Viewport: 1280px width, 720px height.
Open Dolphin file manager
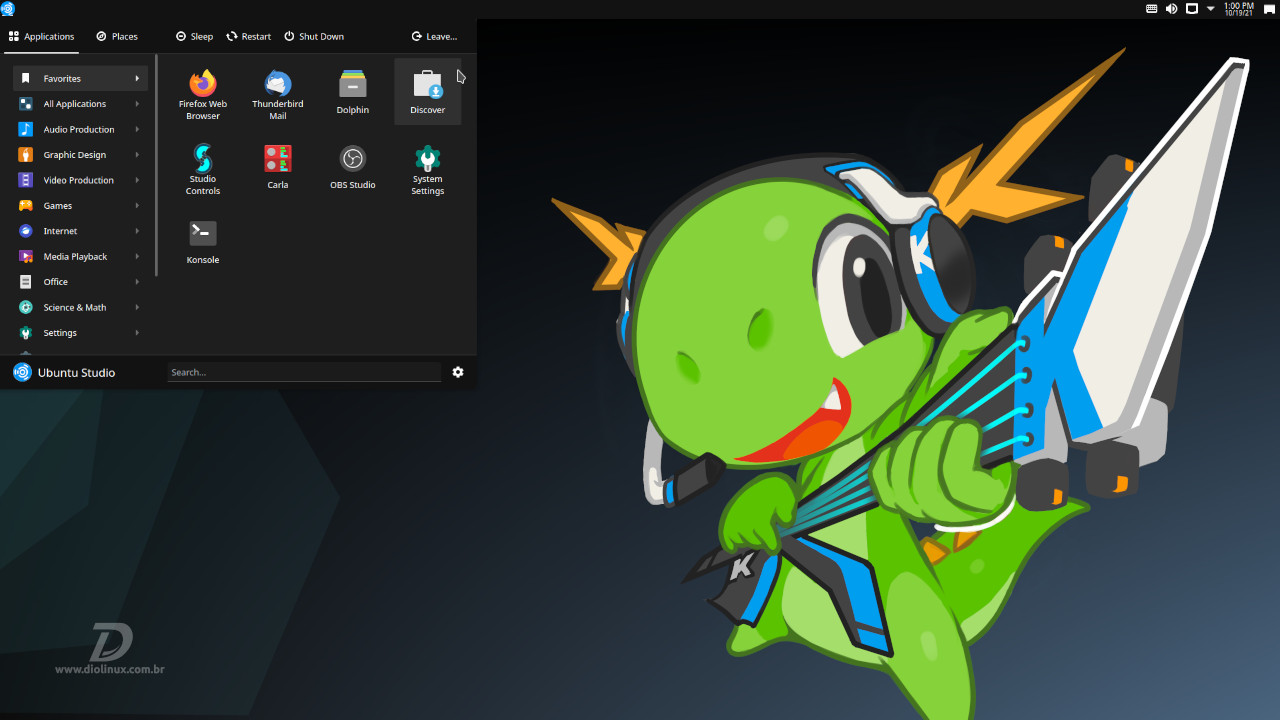(353, 92)
